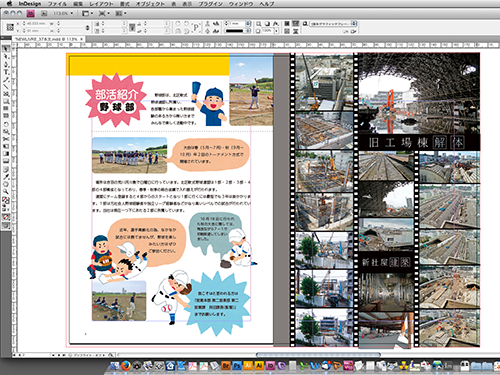Open the ヘルプ menu
Image resolution: width=500 pixels, height=375 pixels.
267,4
